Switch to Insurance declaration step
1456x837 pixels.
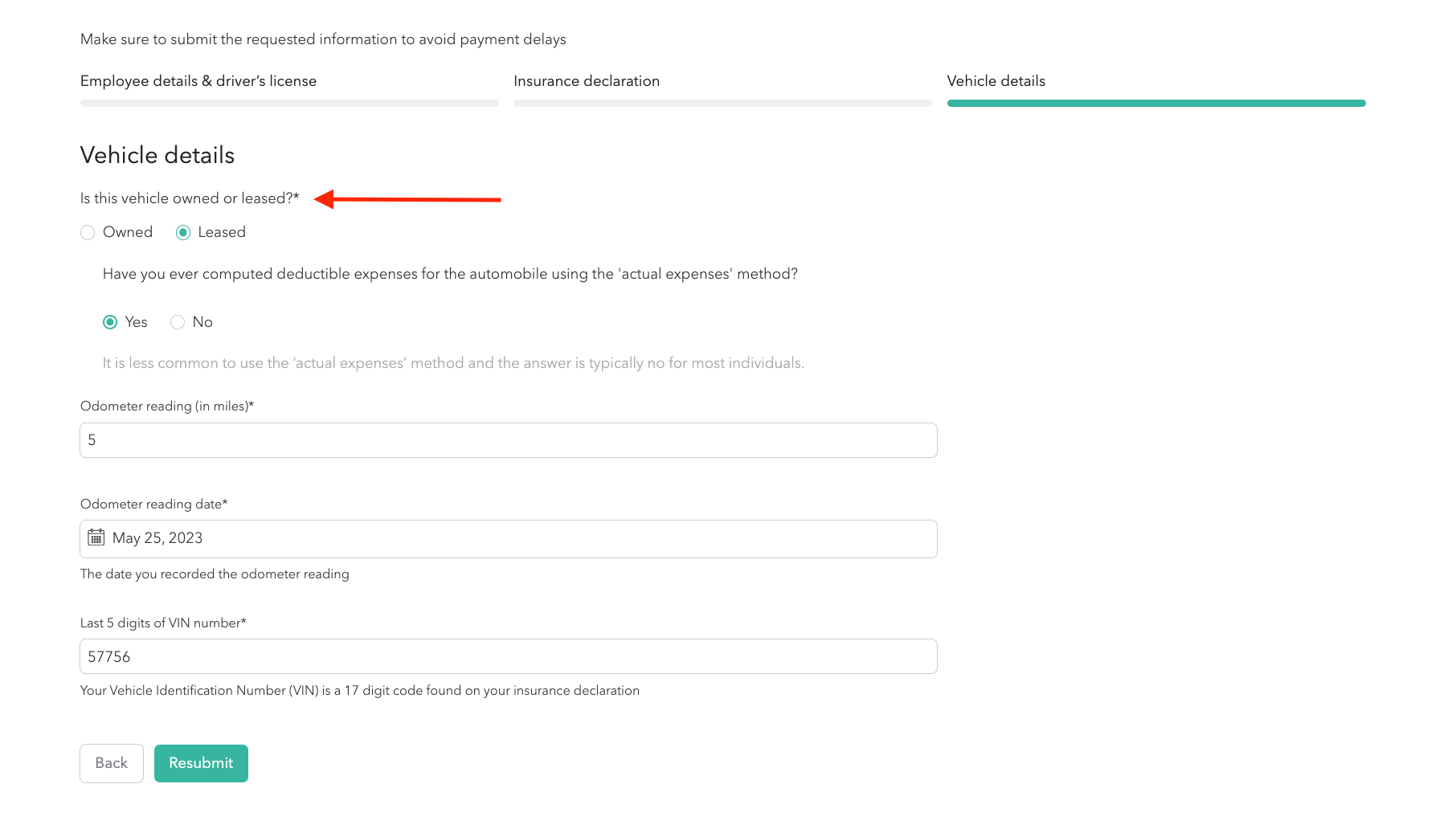[587, 81]
